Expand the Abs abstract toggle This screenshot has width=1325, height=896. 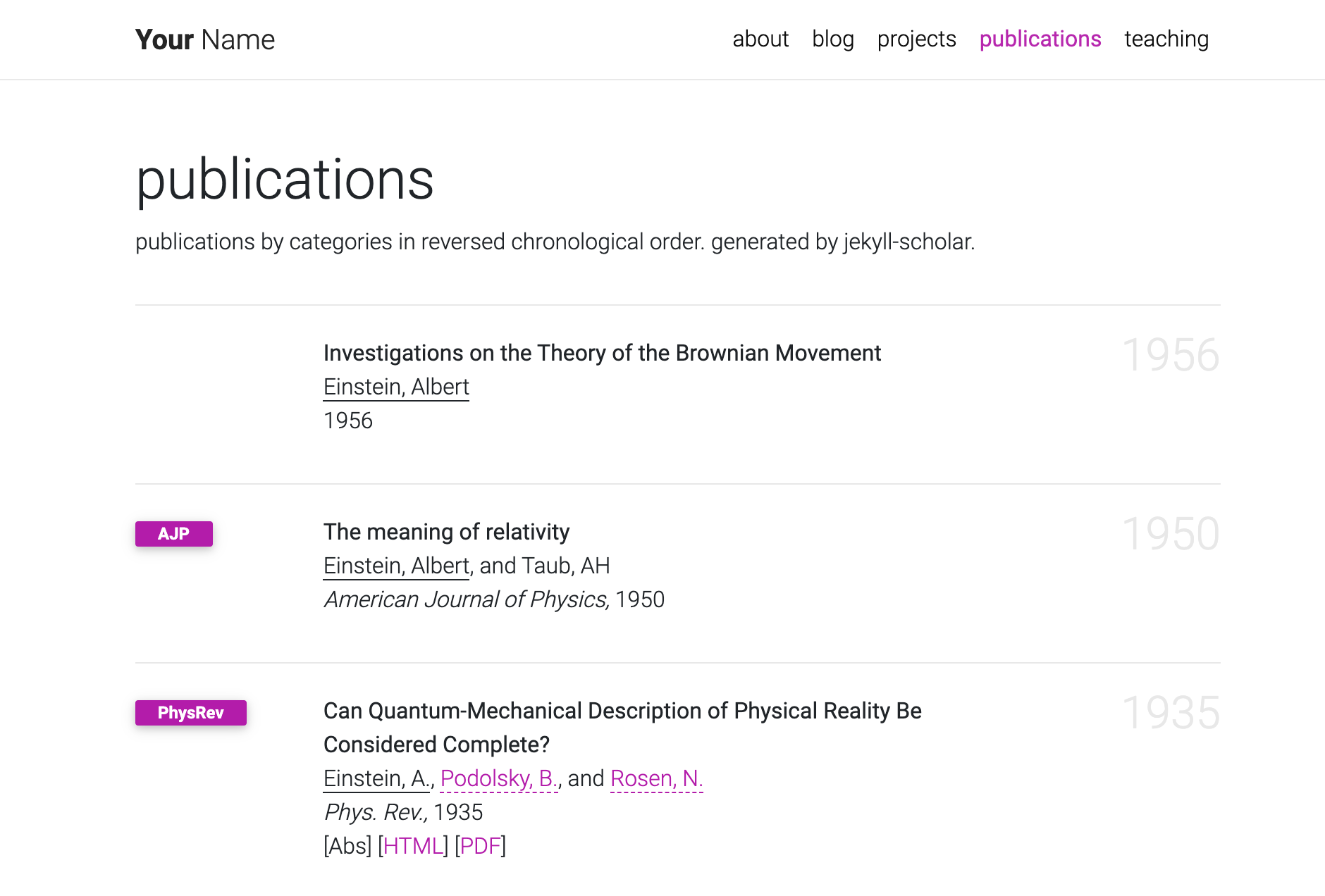347,846
